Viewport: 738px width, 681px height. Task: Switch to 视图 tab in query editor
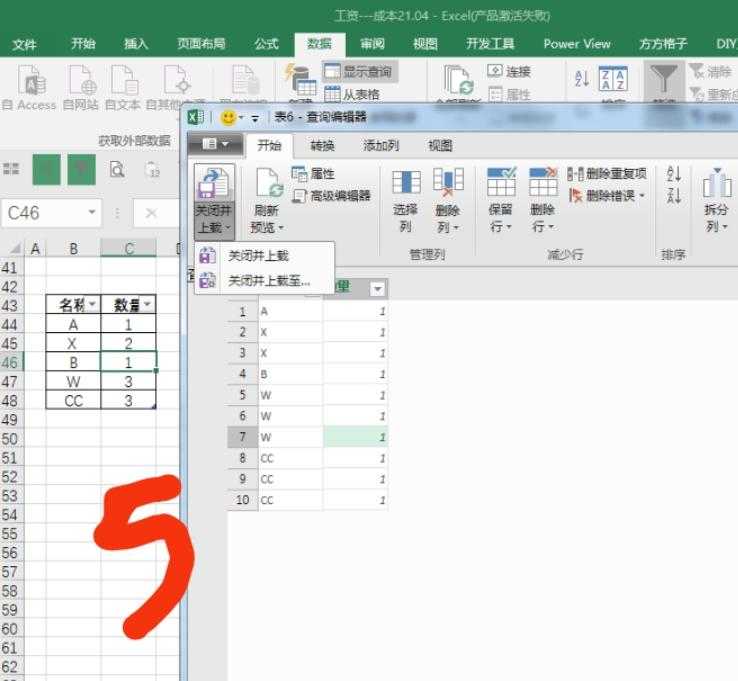click(x=440, y=145)
